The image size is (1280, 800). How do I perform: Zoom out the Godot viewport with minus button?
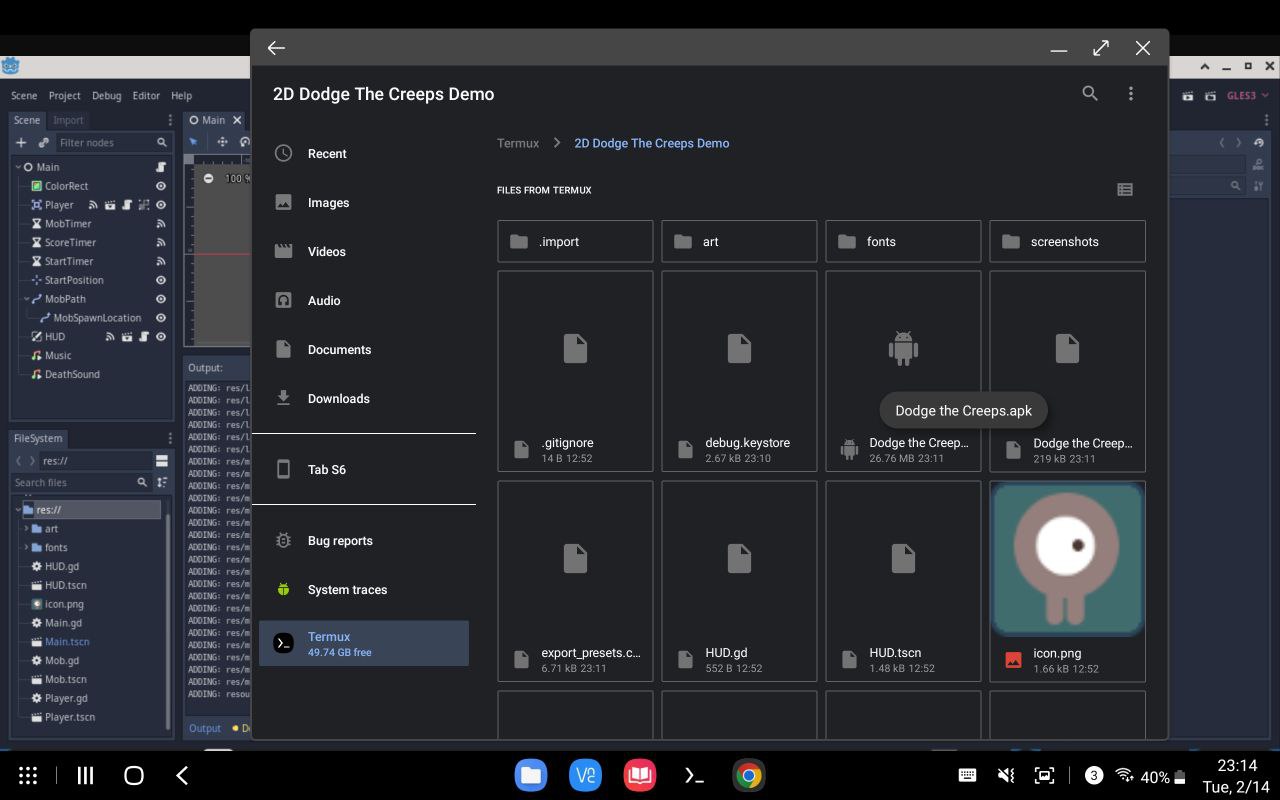(208, 178)
